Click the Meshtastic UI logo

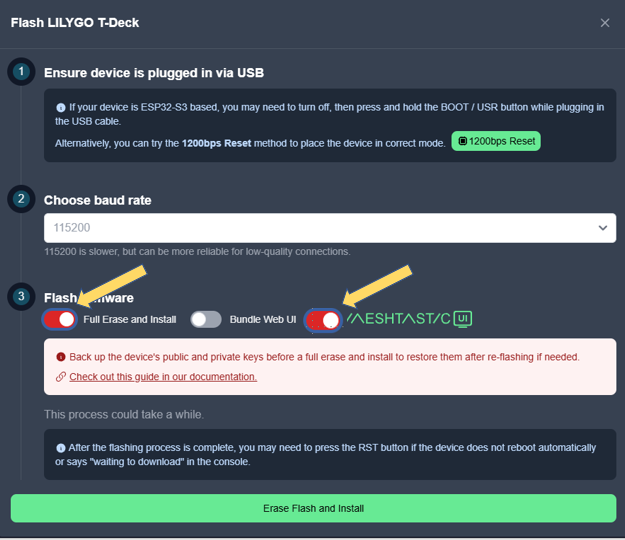coord(409,319)
